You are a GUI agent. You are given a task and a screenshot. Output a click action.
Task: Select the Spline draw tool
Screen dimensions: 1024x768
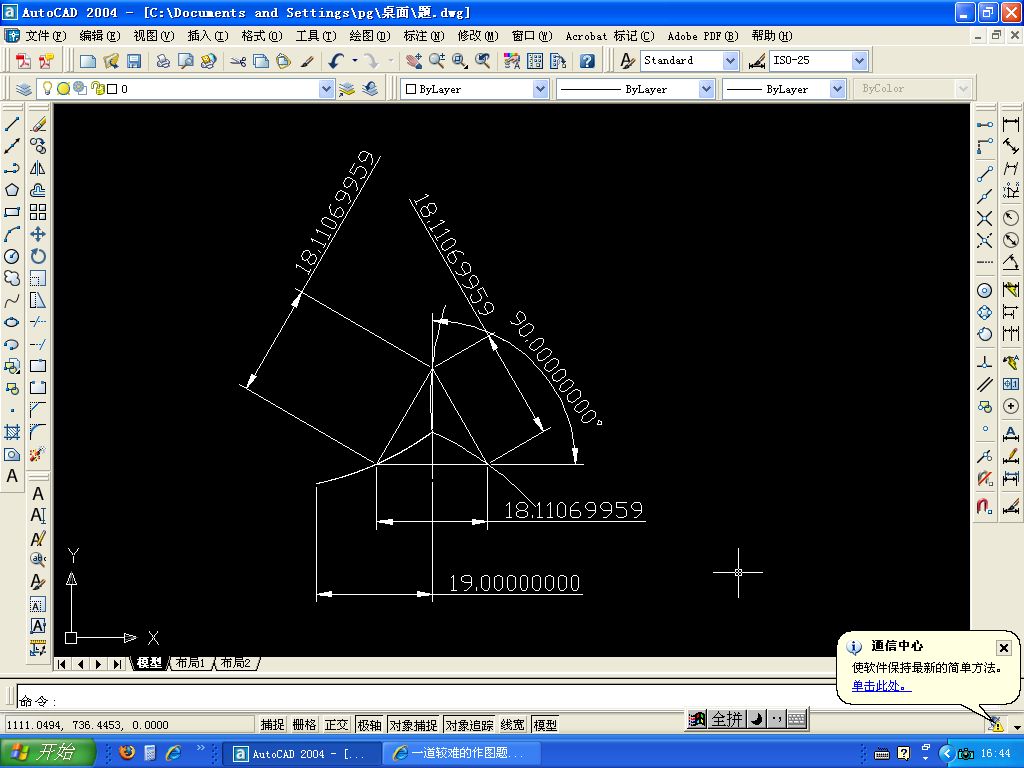[x=12, y=300]
